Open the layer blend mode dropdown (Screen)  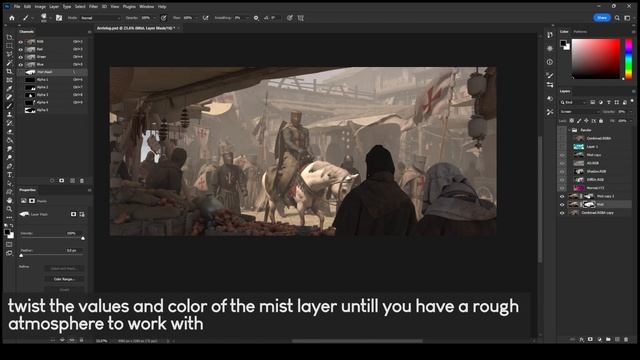click(x=579, y=111)
